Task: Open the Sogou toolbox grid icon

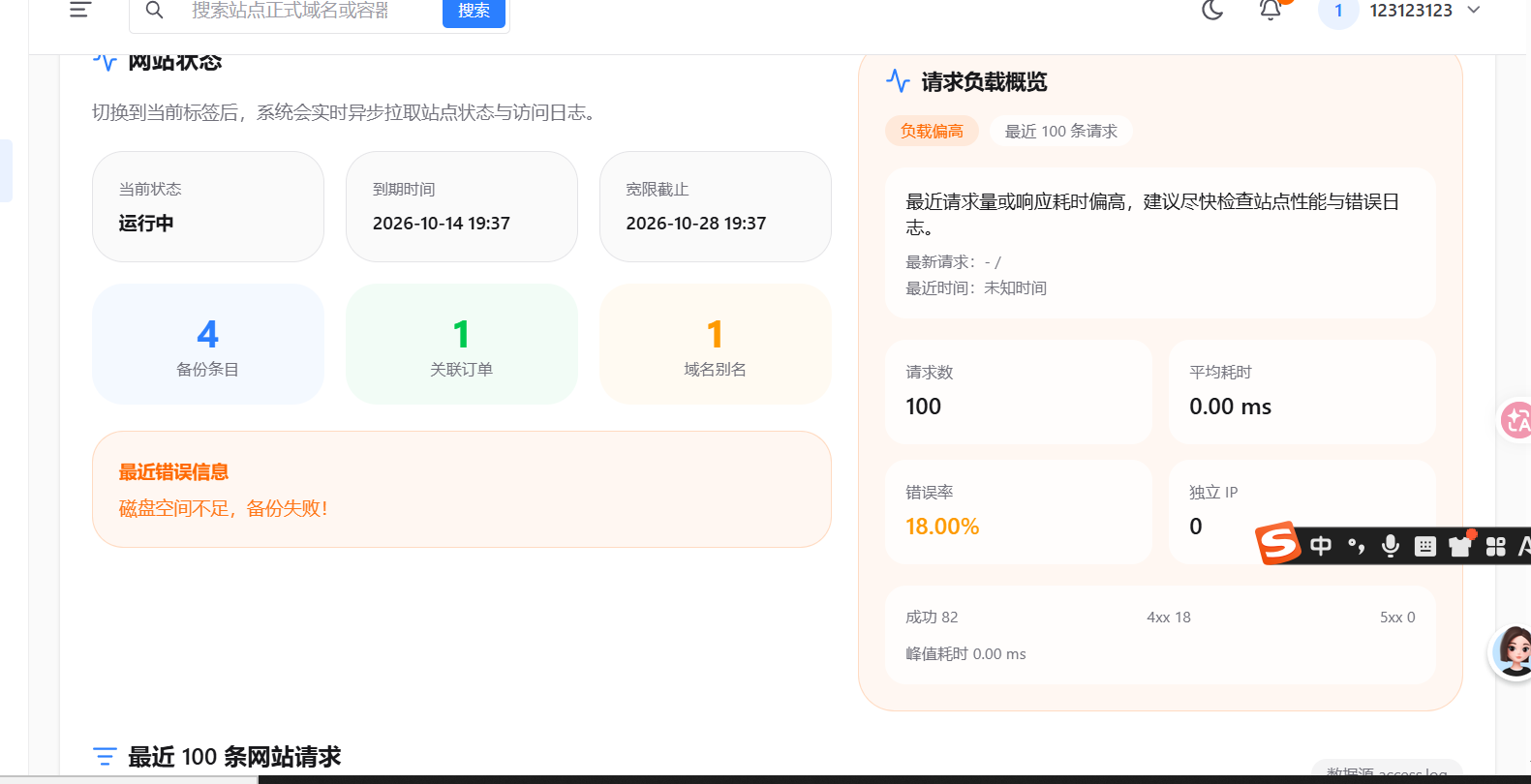Action: 1496,546
